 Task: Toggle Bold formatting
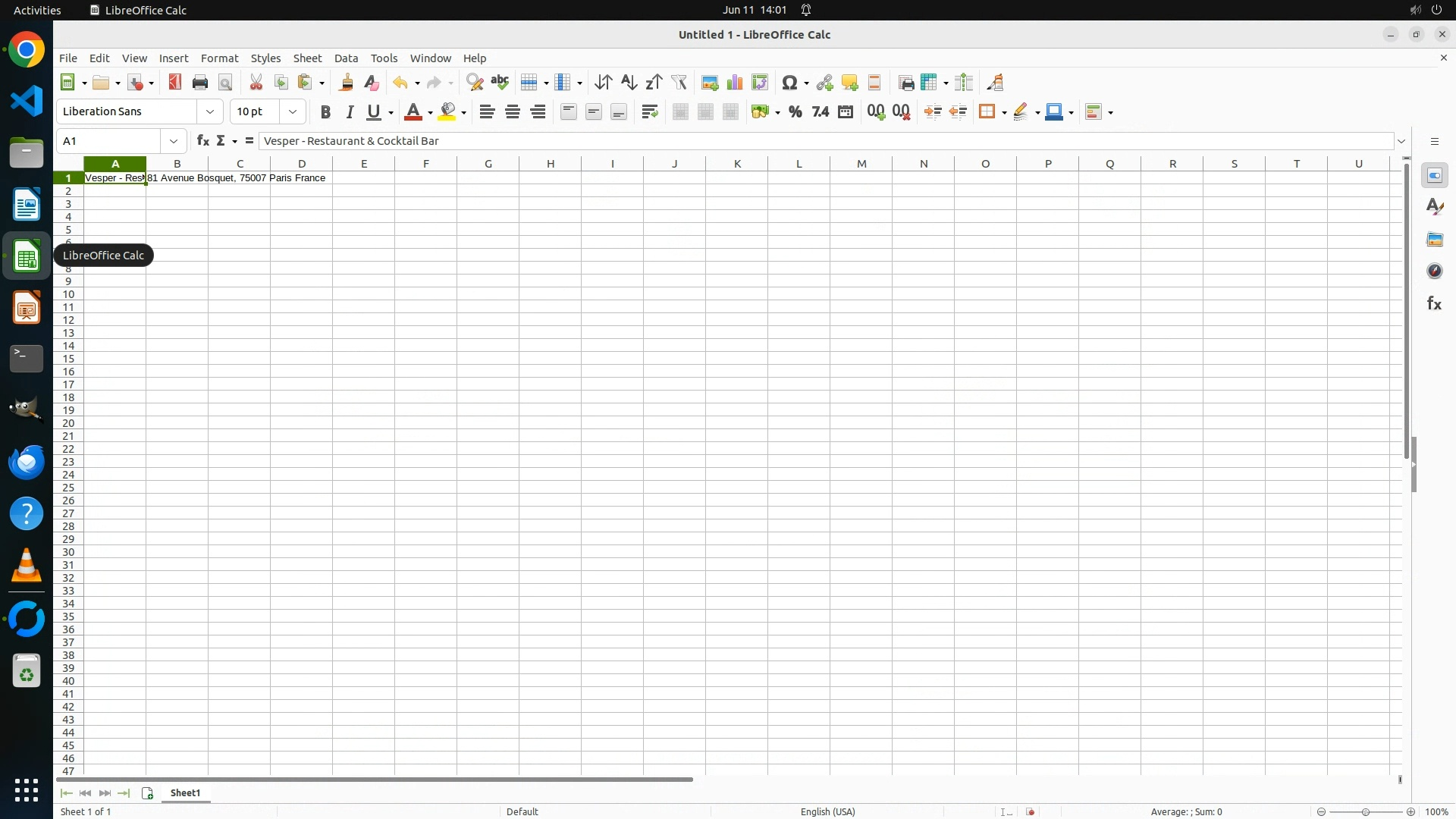click(x=325, y=112)
